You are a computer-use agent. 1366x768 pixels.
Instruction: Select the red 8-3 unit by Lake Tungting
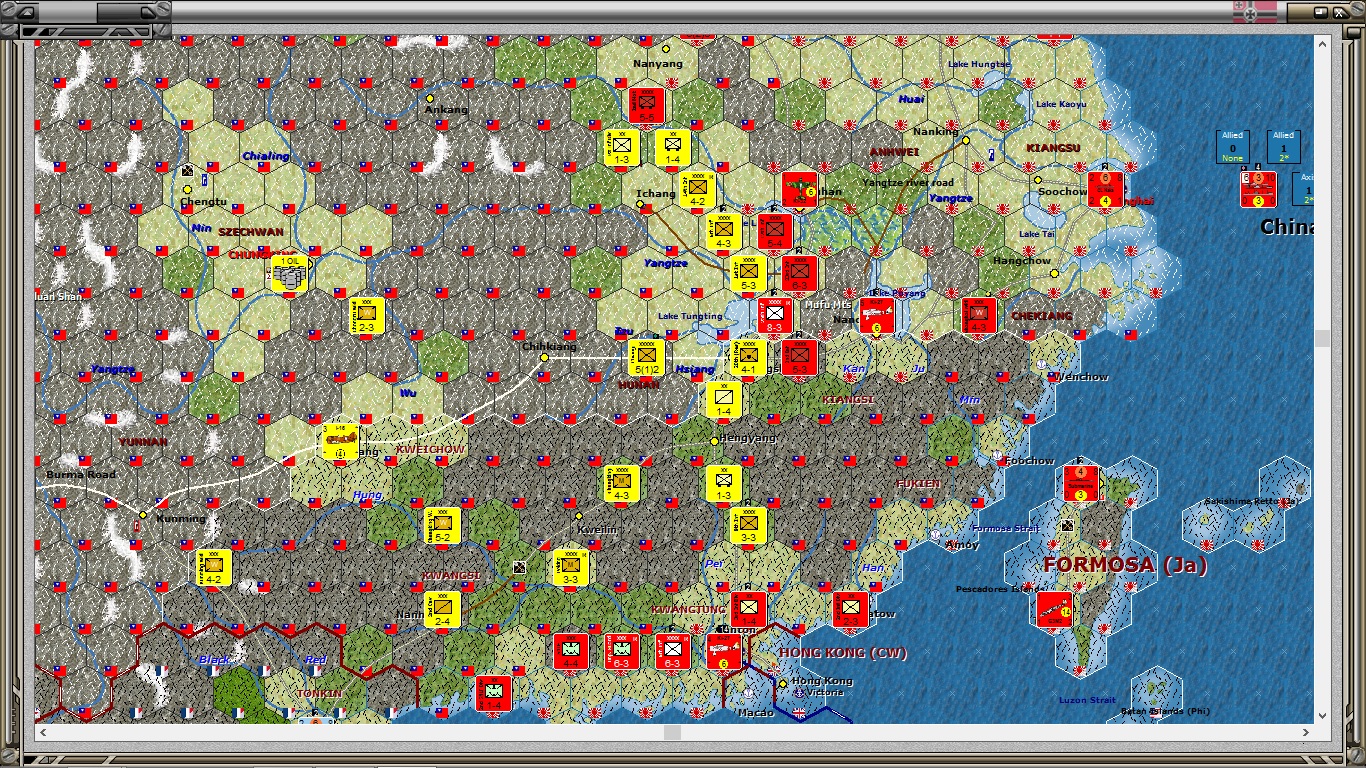tap(775, 315)
